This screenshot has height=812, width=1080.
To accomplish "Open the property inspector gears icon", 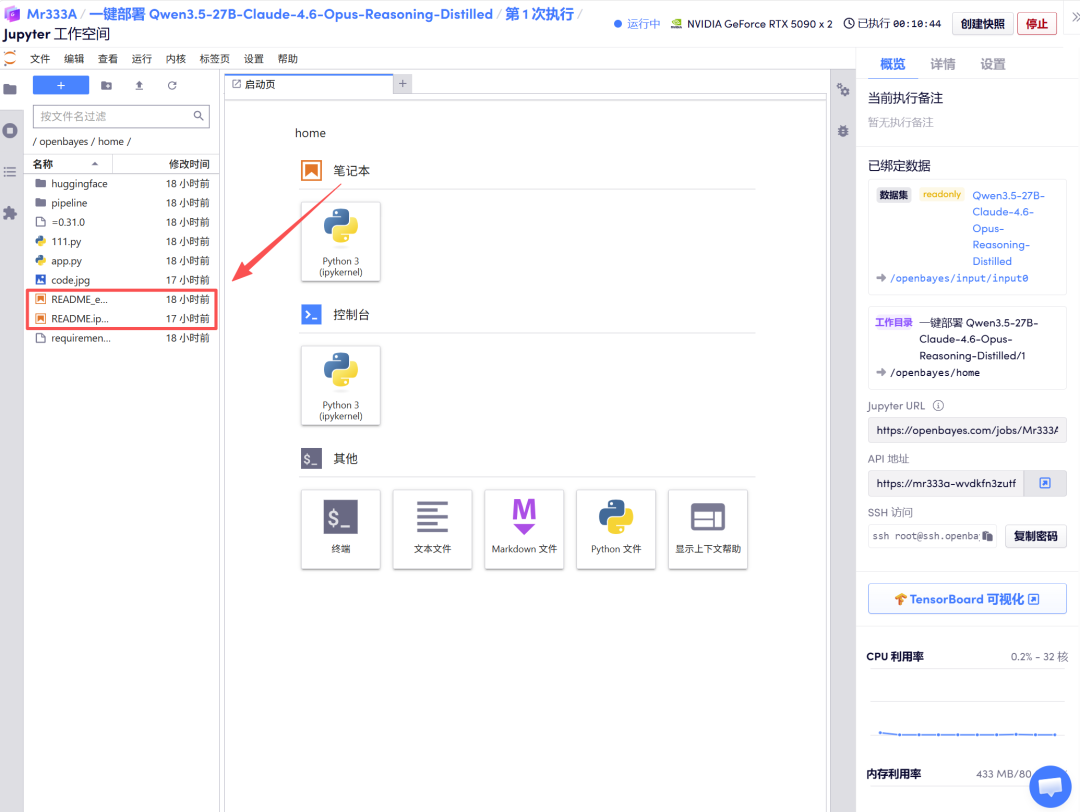I will pos(843,90).
